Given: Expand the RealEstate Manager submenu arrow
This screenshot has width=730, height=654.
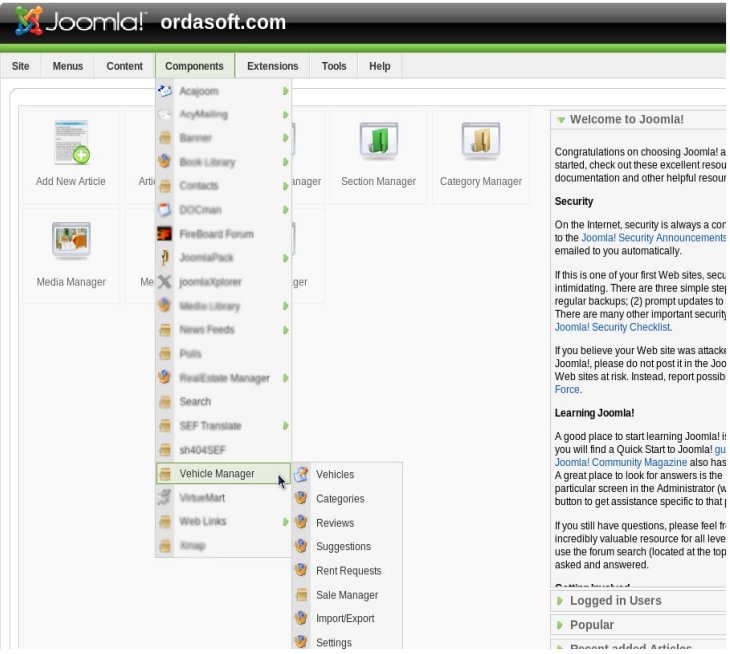Looking at the screenshot, I should pos(285,378).
